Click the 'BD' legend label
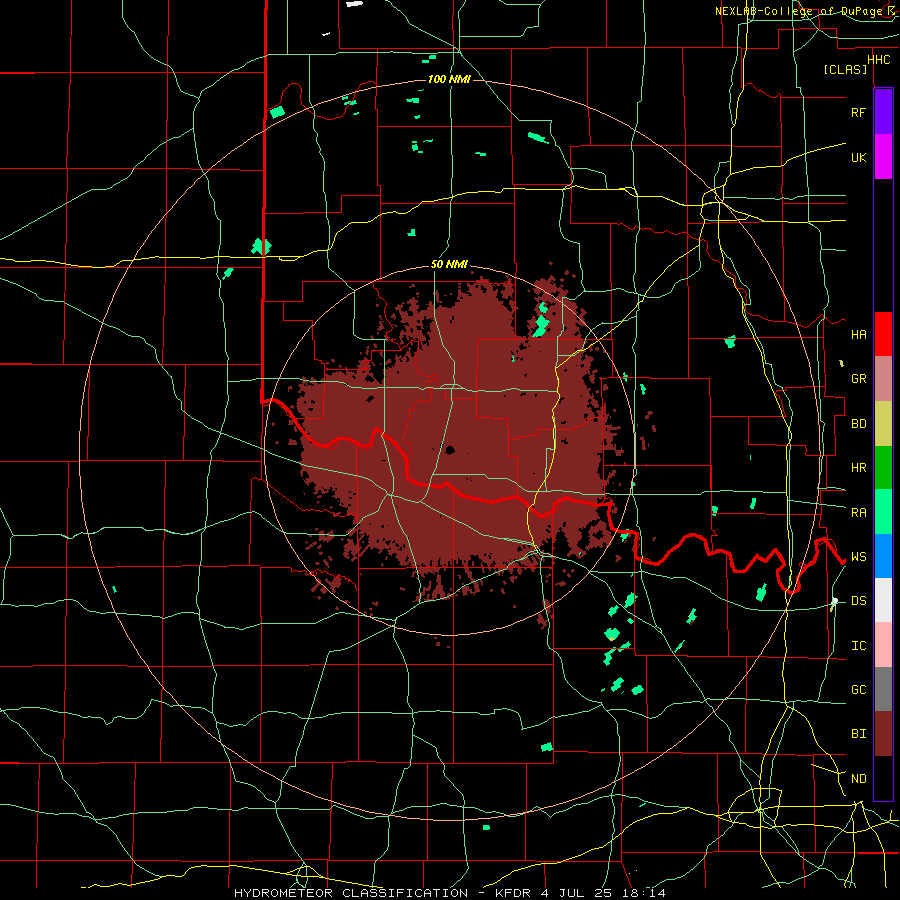 point(858,424)
